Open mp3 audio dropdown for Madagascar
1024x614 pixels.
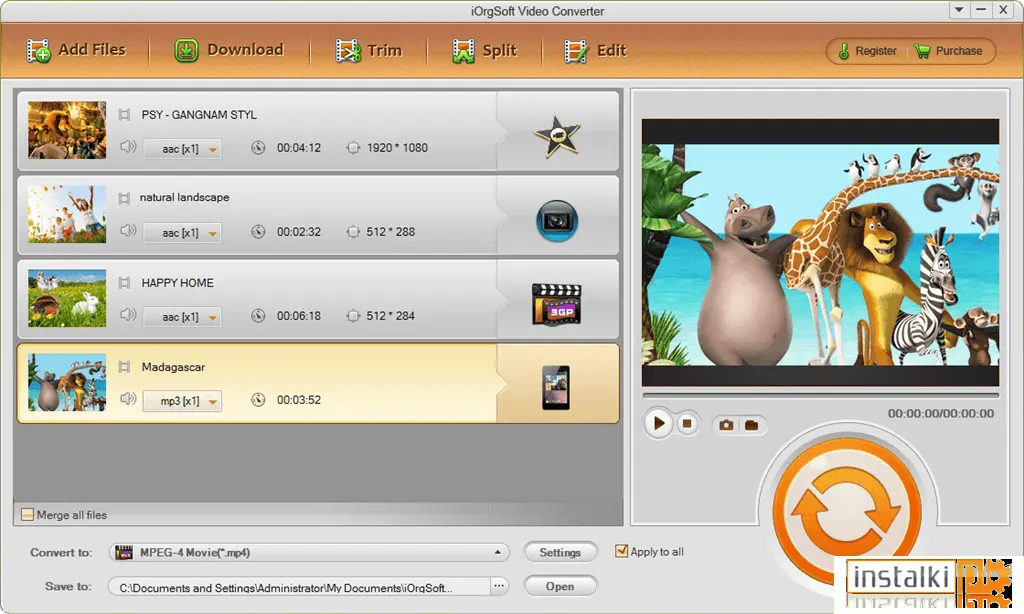[182, 401]
